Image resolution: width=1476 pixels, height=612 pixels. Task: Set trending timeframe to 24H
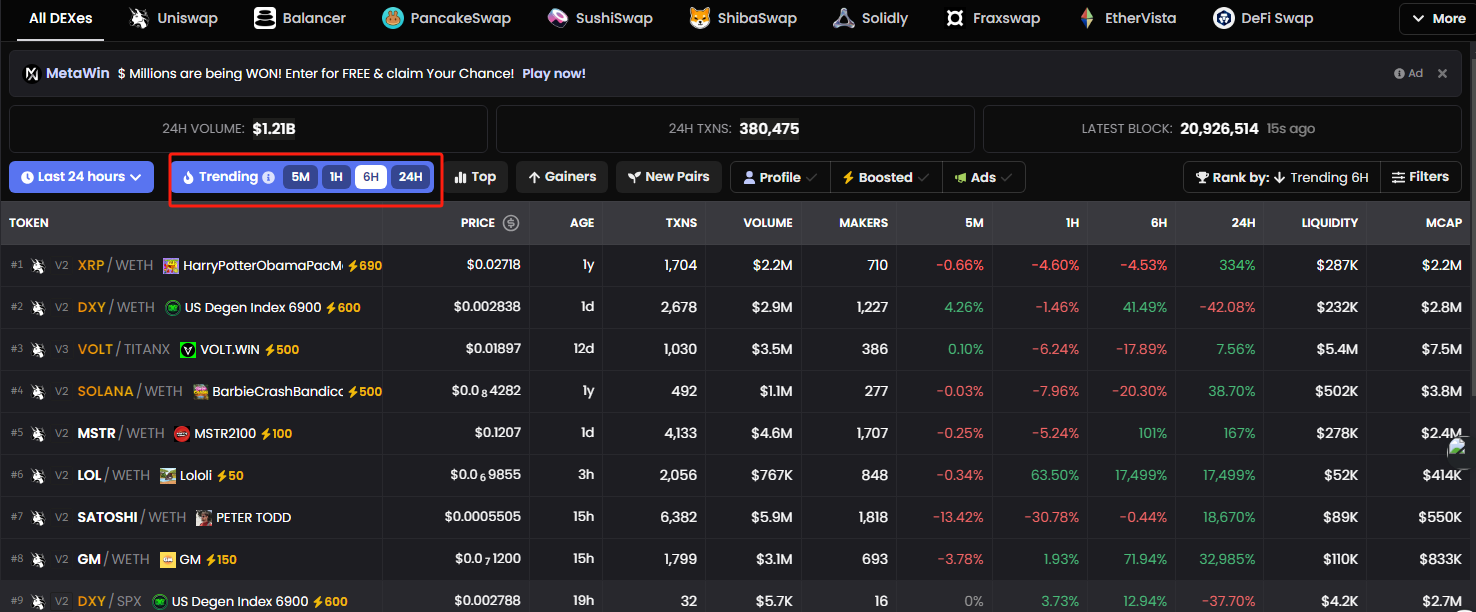410,177
